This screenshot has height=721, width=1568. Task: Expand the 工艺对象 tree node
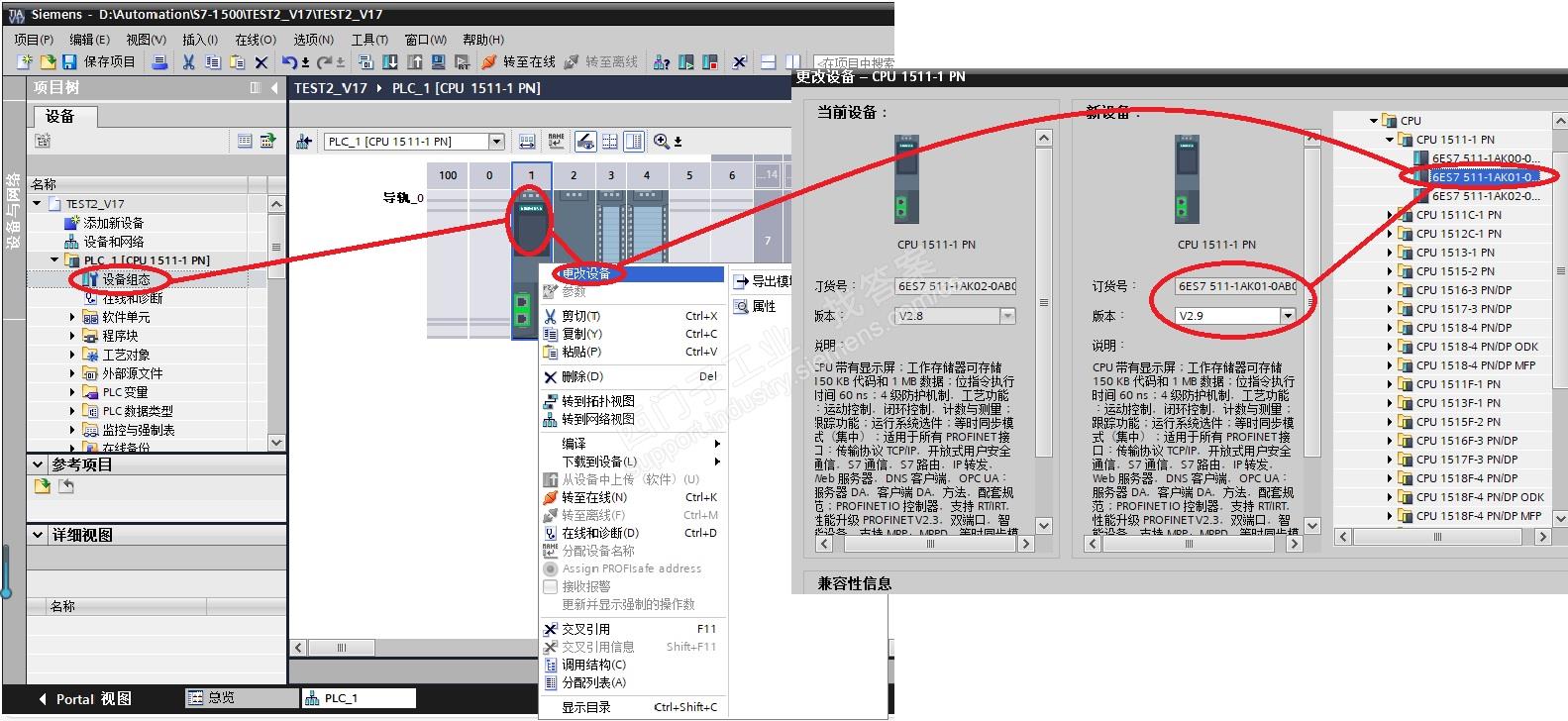(x=72, y=355)
